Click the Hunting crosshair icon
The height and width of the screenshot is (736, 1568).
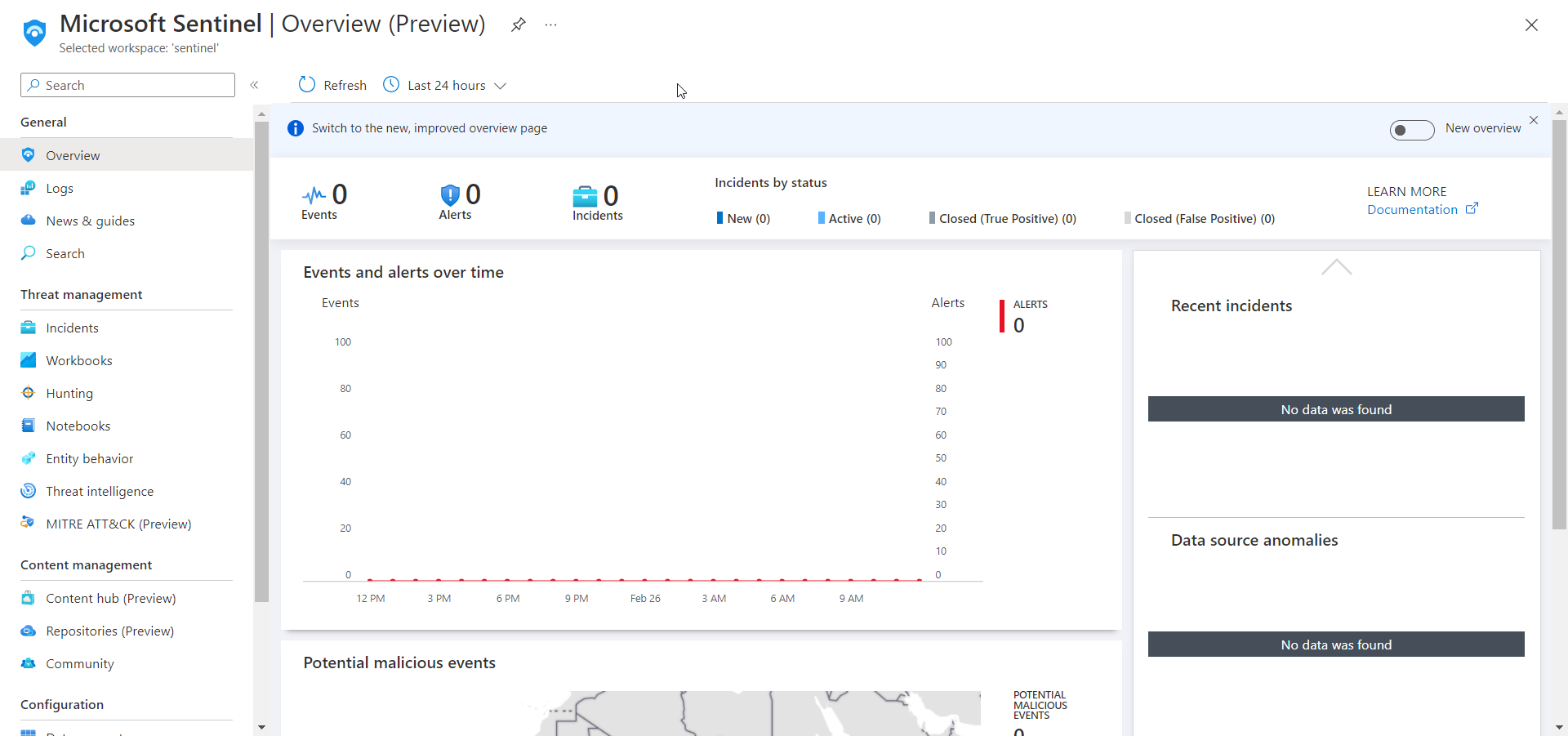point(29,392)
